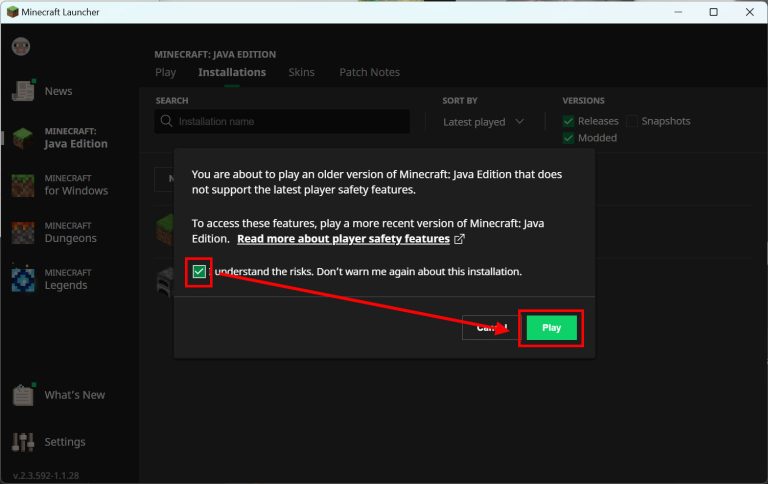Click the search magnifier icon
This screenshot has height=484, width=768.
pyautogui.click(x=167, y=122)
